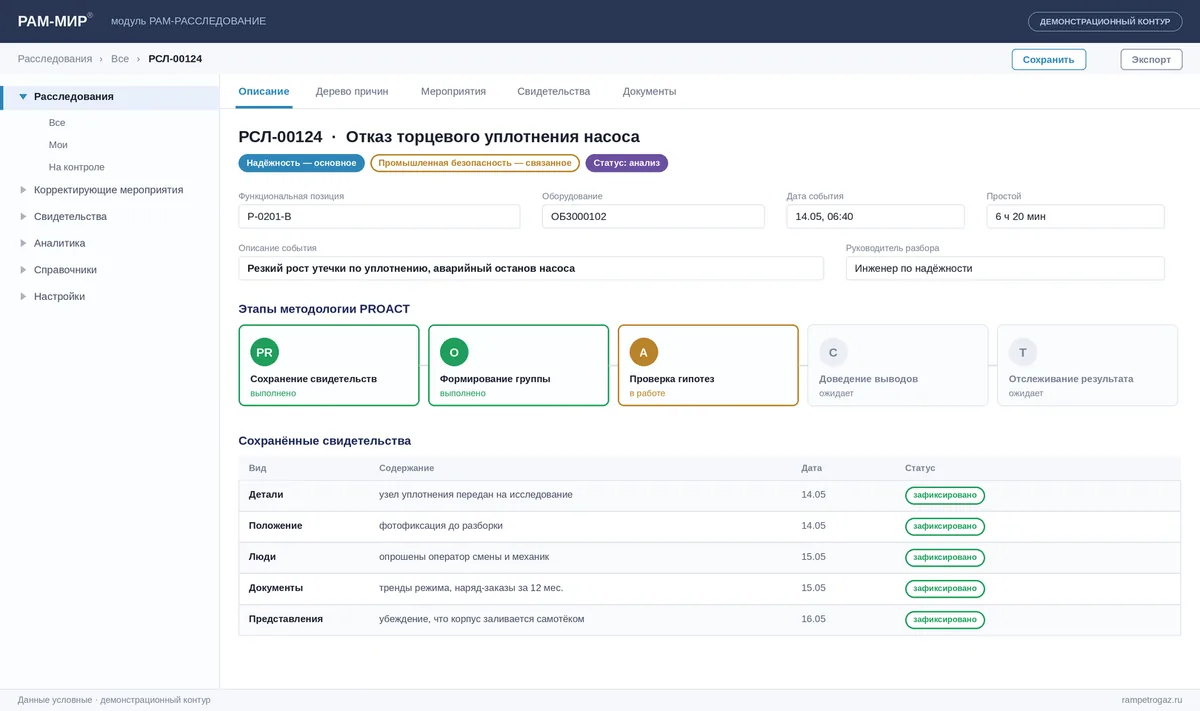This screenshot has width=1200, height=711.
Task: Click the Надёжность — основное tag
Action: tap(301, 163)
